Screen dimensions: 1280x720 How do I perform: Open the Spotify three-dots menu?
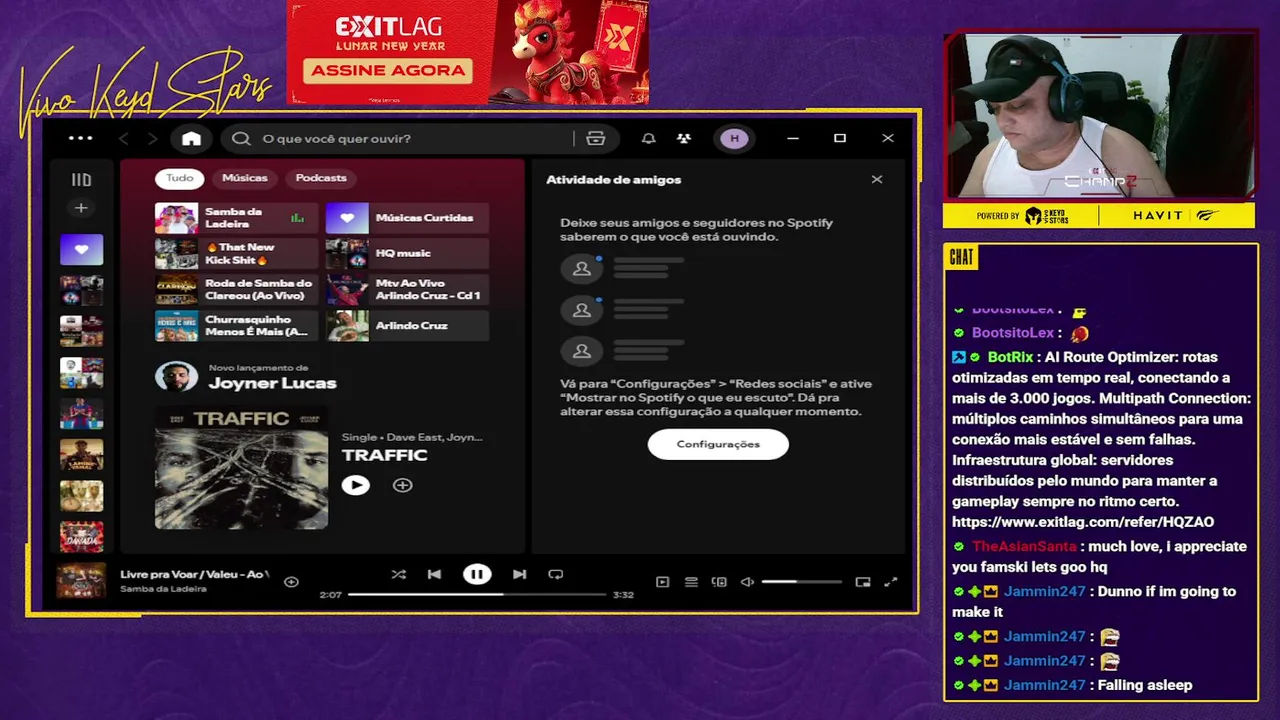(80, 138)
